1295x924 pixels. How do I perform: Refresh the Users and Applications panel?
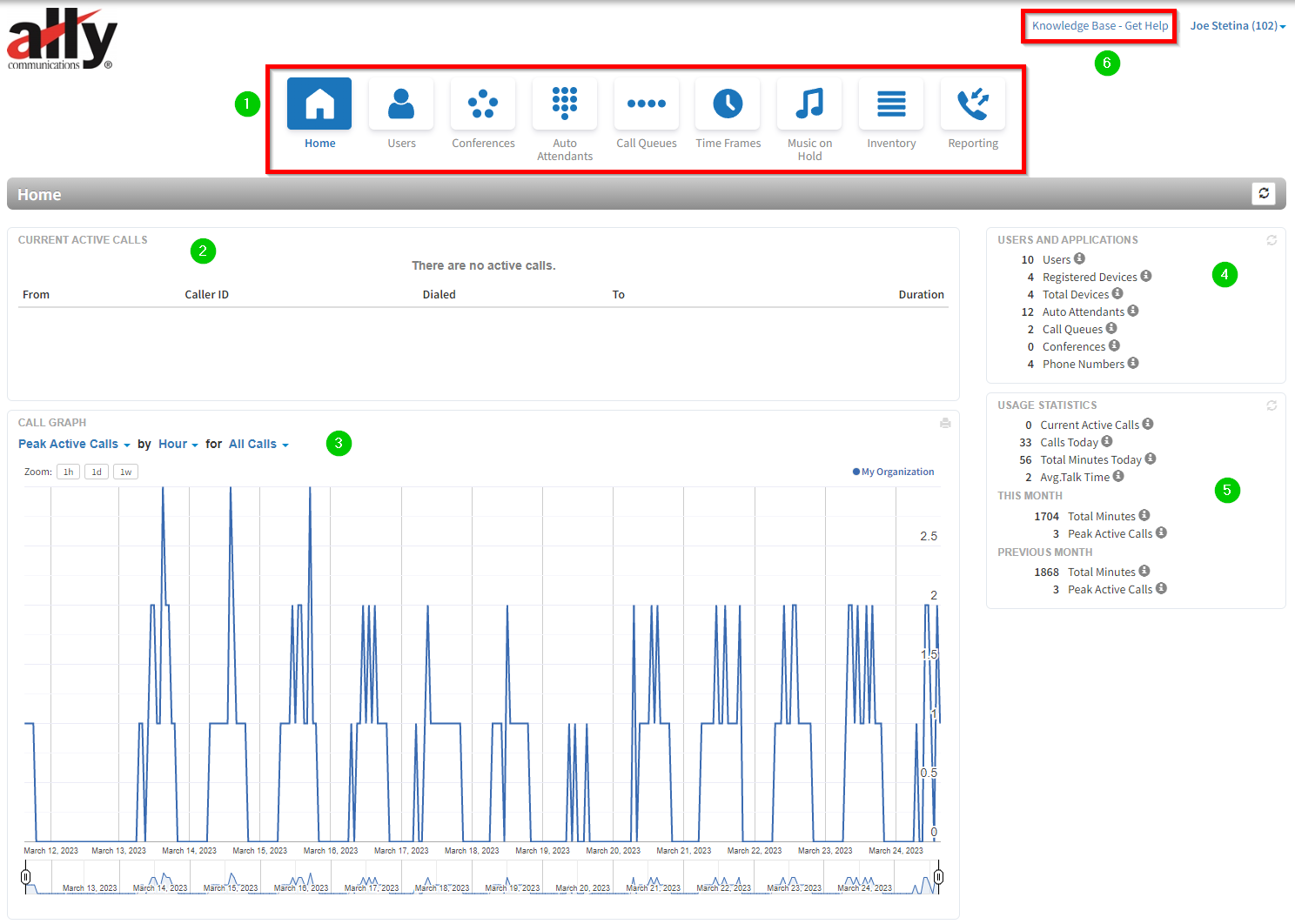[x=1272, y=240]
